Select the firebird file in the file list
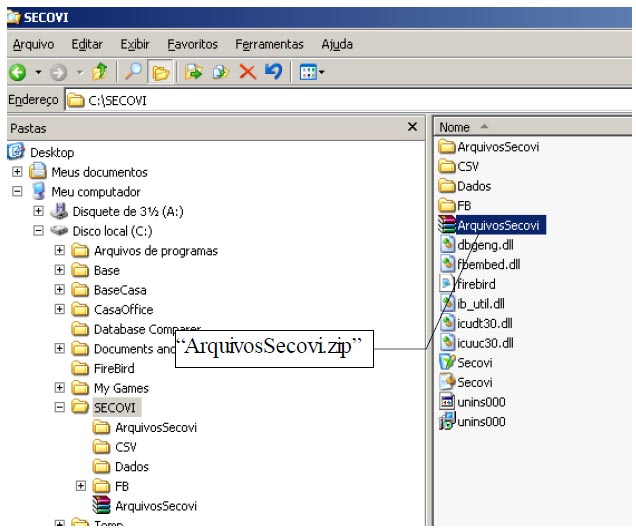The image size is (636, 530). point(478,284)
